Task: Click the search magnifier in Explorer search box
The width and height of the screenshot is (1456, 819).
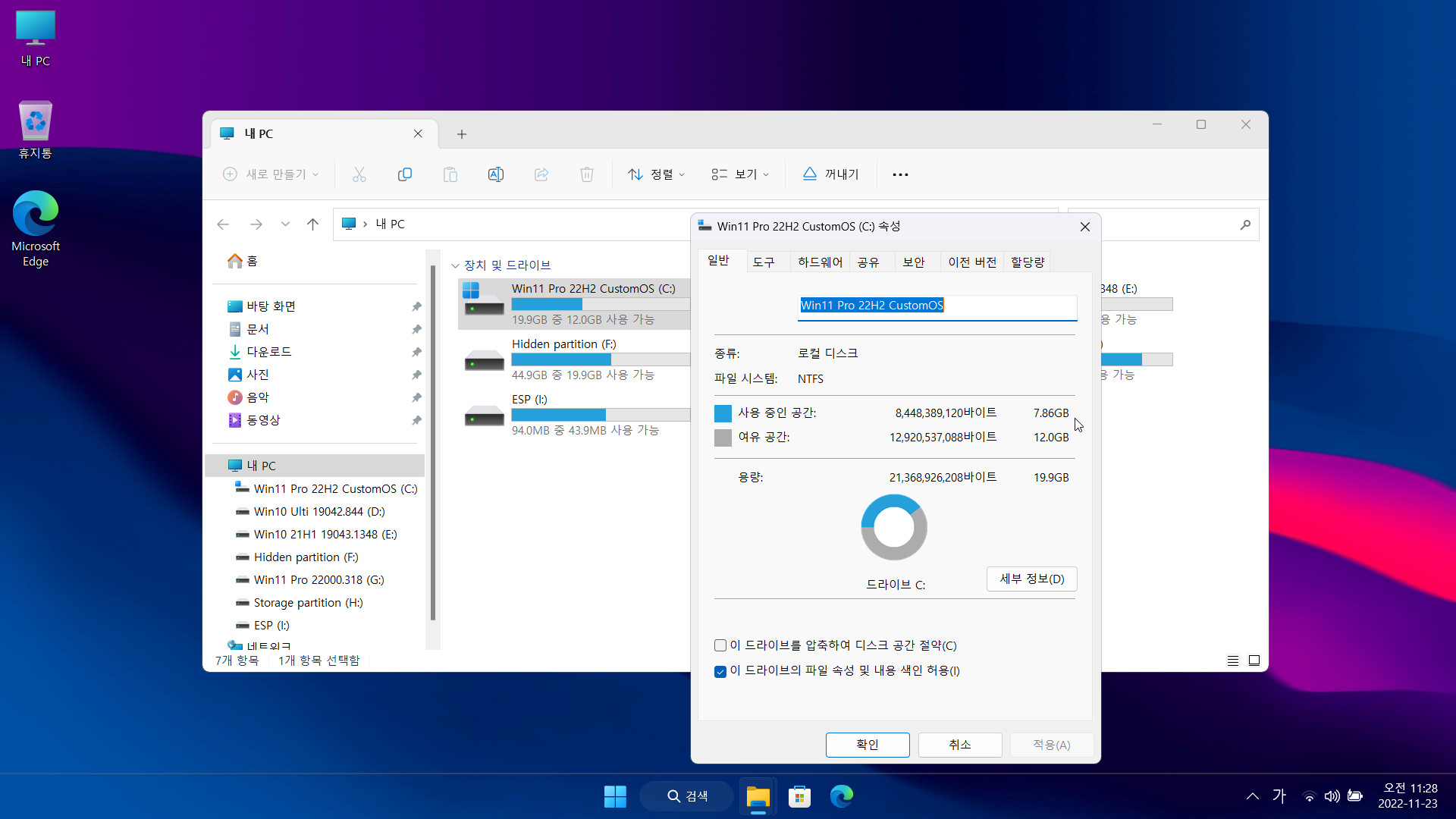Action: [x=1245, y=224]
